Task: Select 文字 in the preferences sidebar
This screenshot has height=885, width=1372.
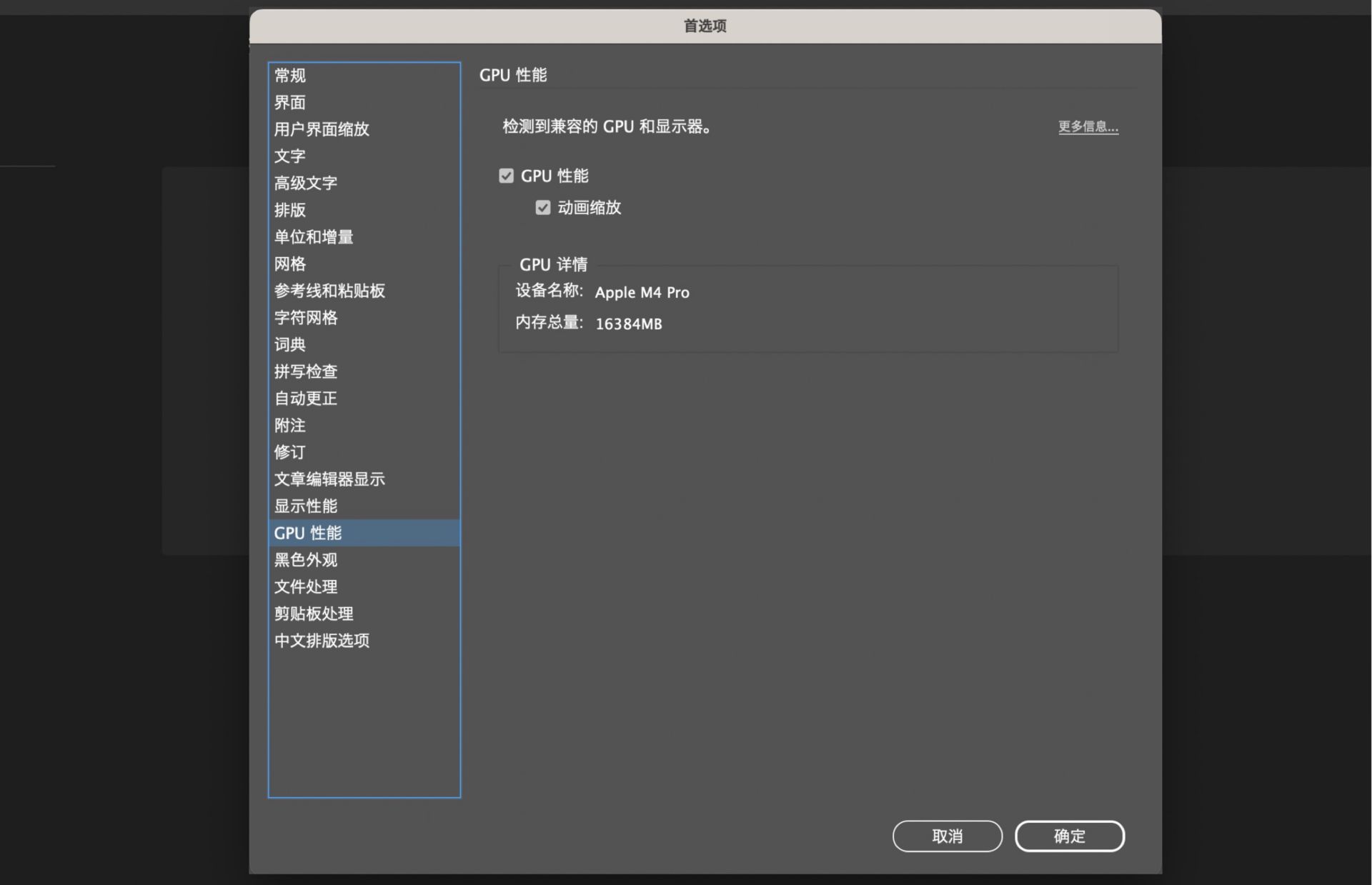Action: pos(289,156)
